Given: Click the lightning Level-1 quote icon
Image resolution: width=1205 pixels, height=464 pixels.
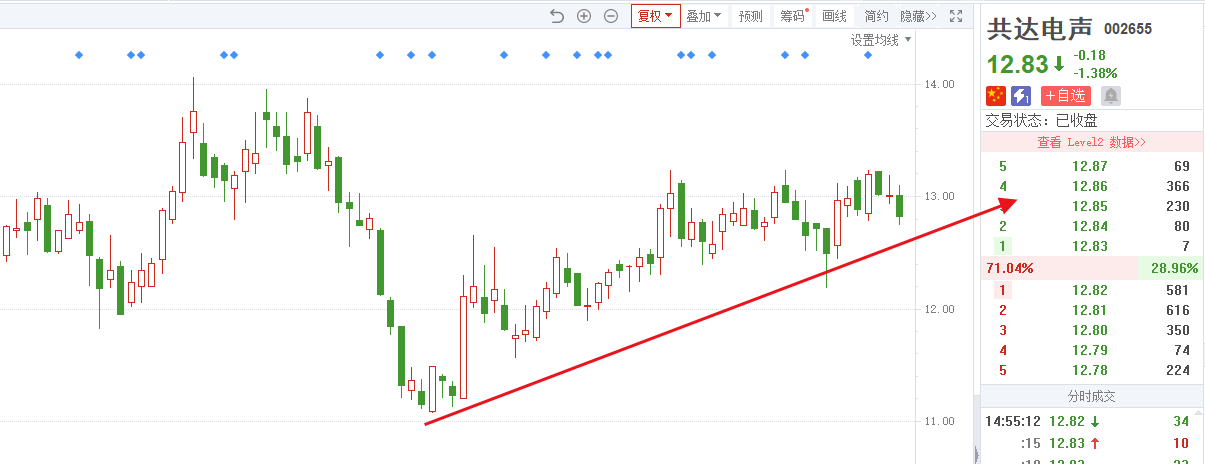Looking at the screenshot, I should tap(1021, 96).
